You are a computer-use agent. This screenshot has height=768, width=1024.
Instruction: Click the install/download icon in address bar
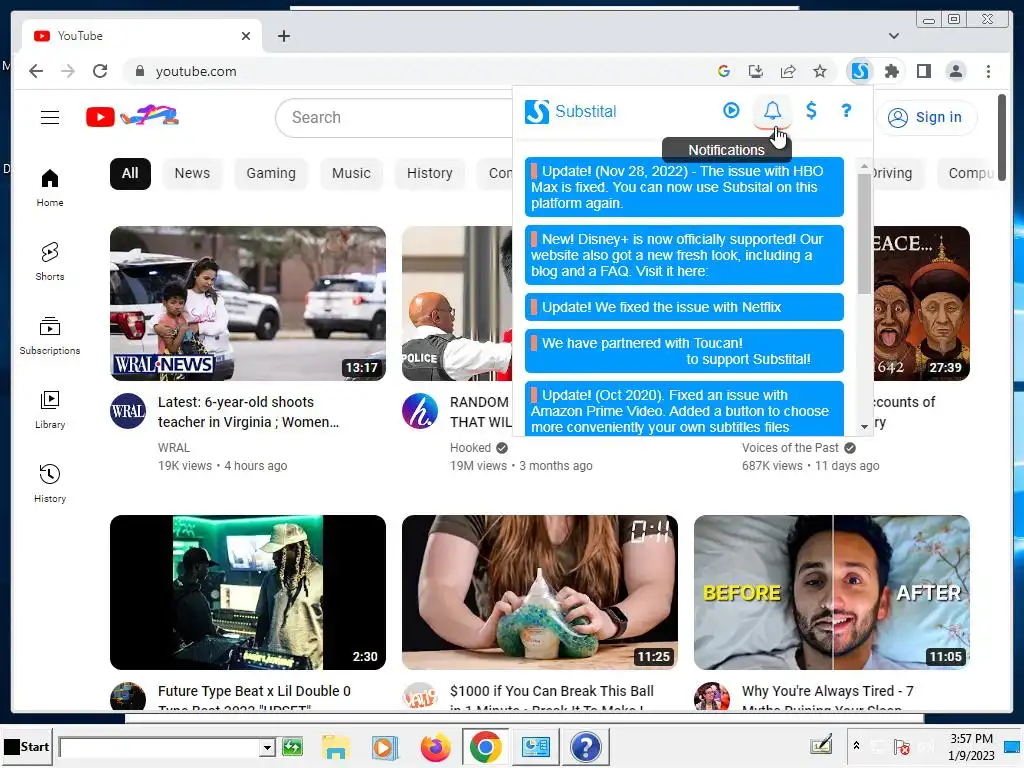[756, 71]
